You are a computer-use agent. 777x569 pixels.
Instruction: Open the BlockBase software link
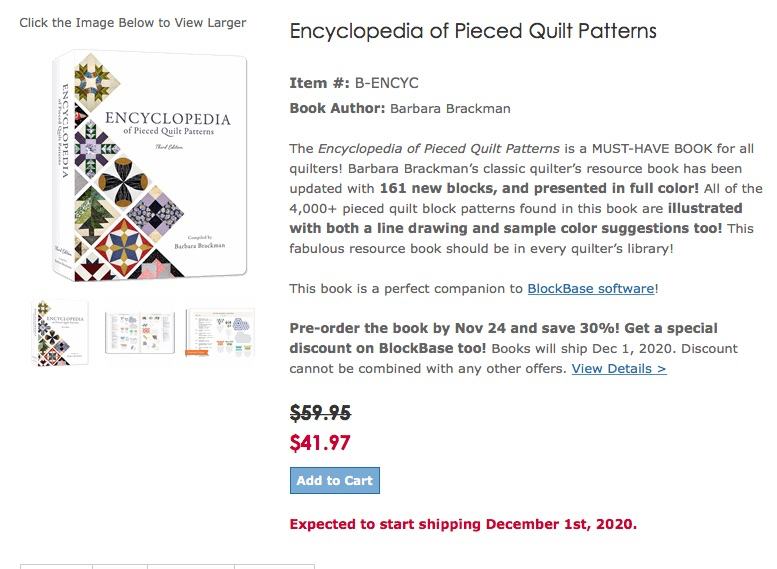pyautogui.click(x=590, y=289)
